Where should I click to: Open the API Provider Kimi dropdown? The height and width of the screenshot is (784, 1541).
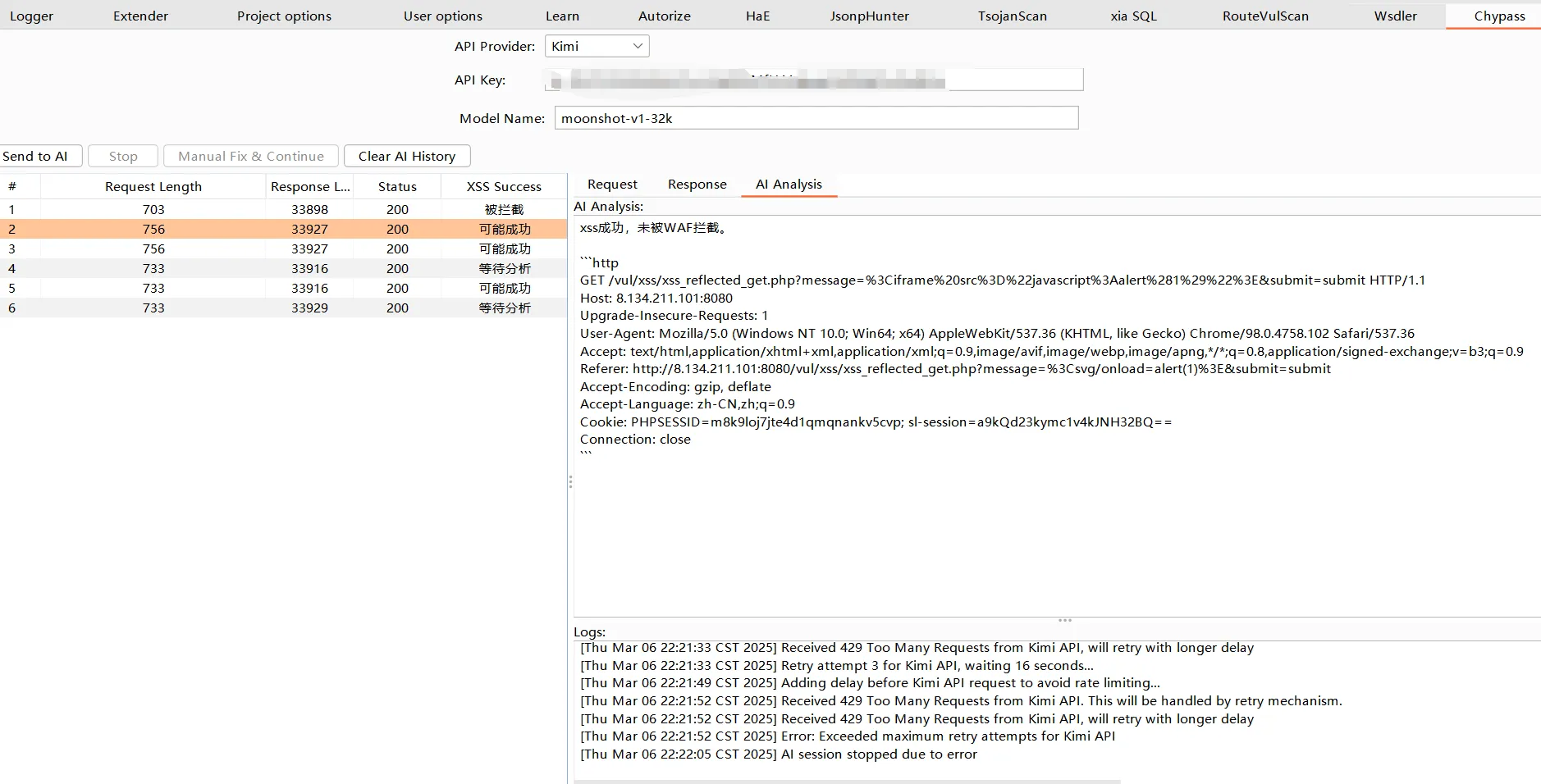pos(597,47)
